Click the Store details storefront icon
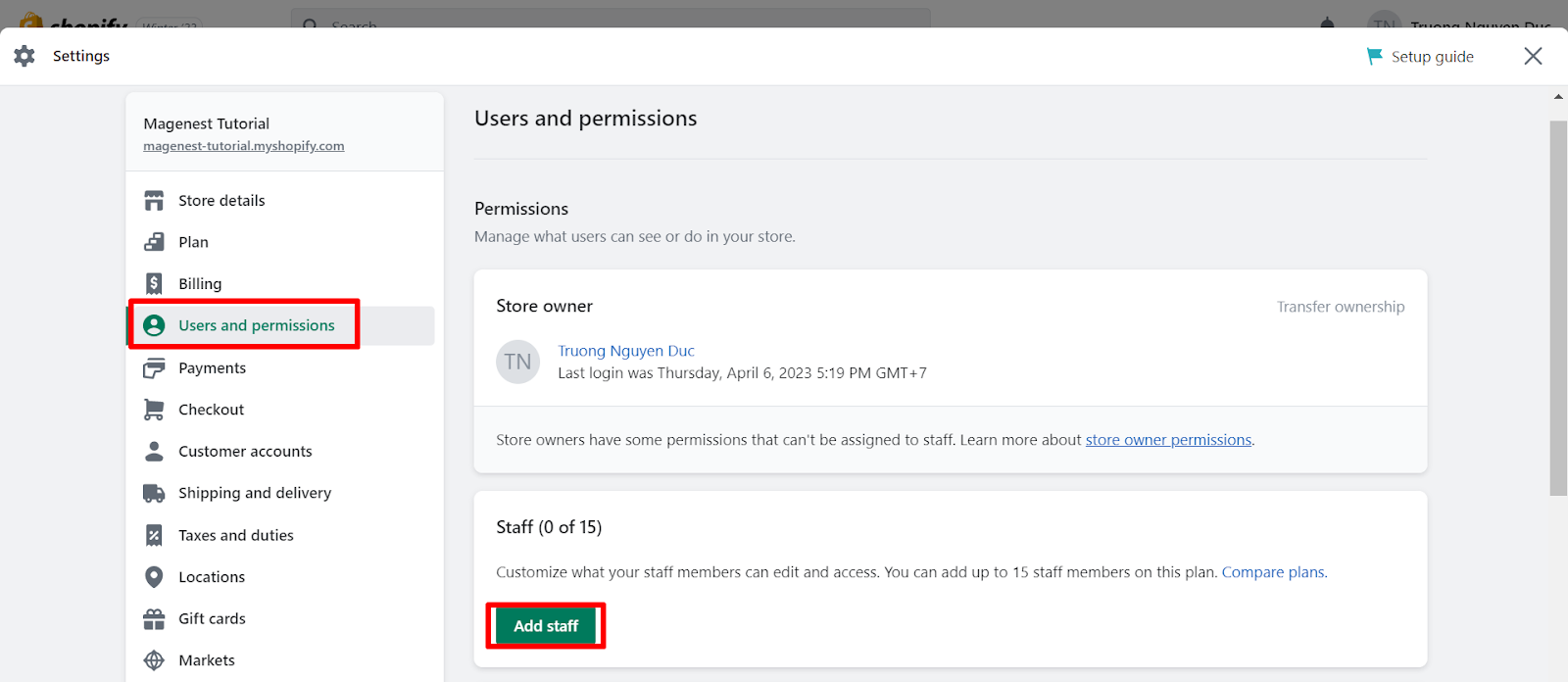Viewport: 1568px width, 682px height. click(154, 201)
